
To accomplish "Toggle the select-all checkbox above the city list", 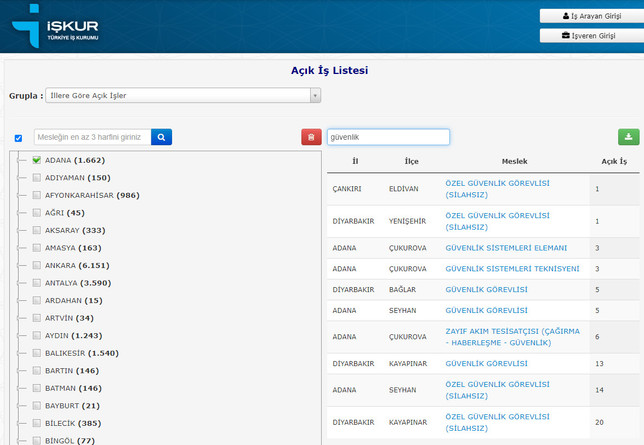I will (x=19, y=138).
